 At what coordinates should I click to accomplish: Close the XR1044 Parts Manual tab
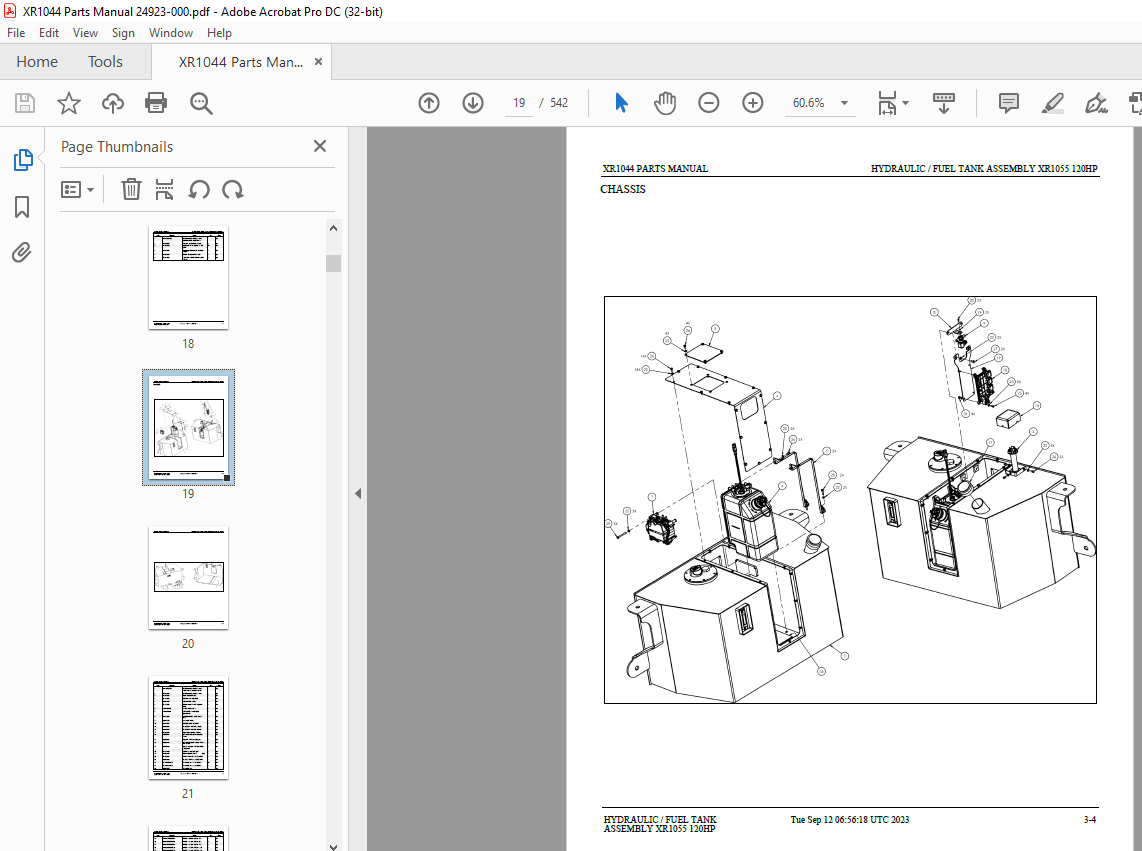(x=318, y=62)
